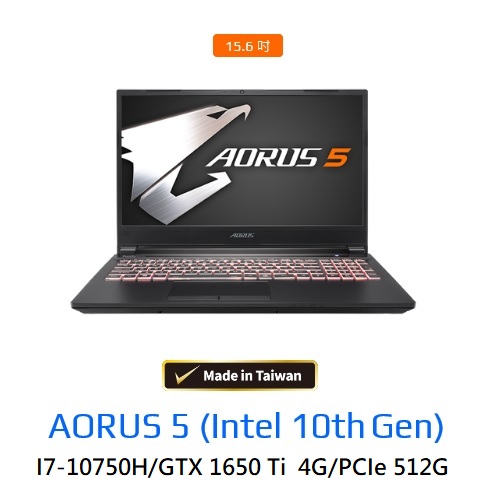Click the gold checkmark in the Taiwan badge
This screenshot has height=500, width=500.
[187, 375]
